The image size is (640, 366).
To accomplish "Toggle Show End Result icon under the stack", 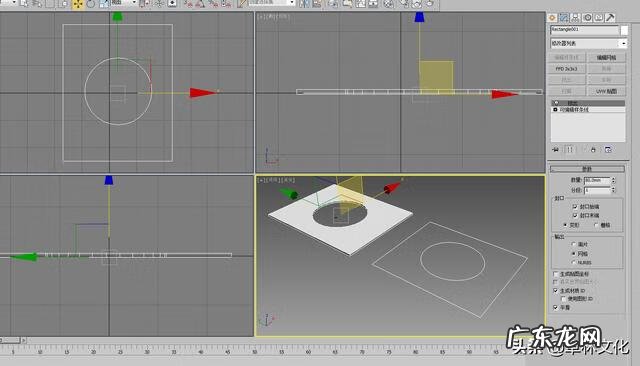I will click(x=569, y=150).
